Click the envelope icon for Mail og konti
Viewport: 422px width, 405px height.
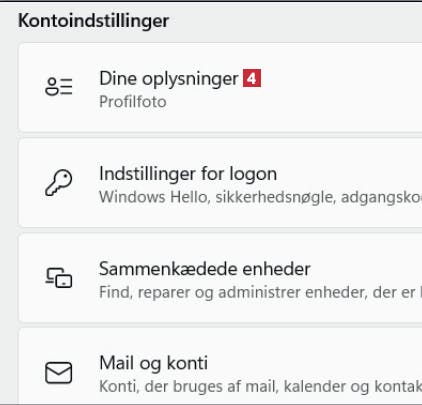(x=59, y=372)
